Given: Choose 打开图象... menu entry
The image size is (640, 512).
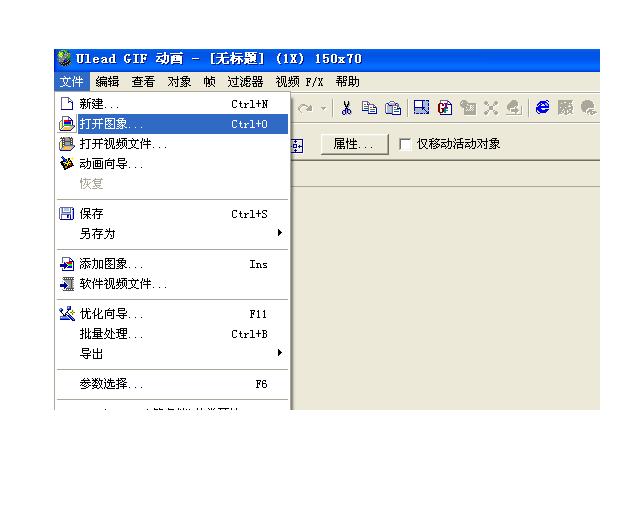Looking at the screenshot, I should coord(173,124).
